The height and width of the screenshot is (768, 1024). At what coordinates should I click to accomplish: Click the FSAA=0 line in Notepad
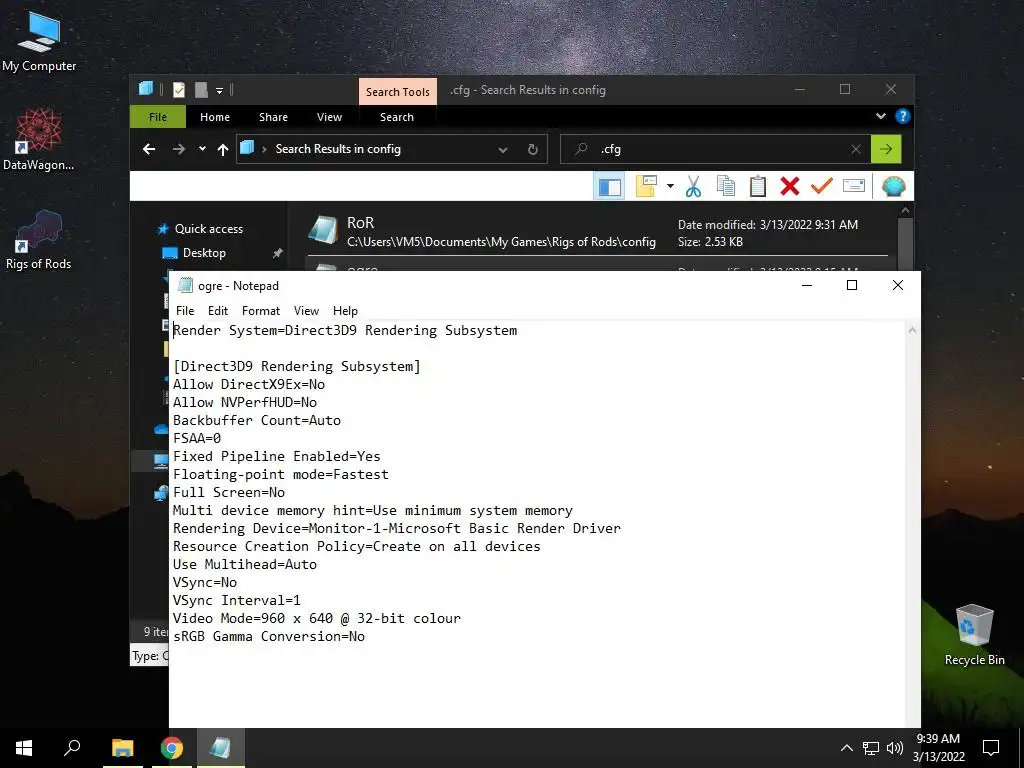coord(197,438)
